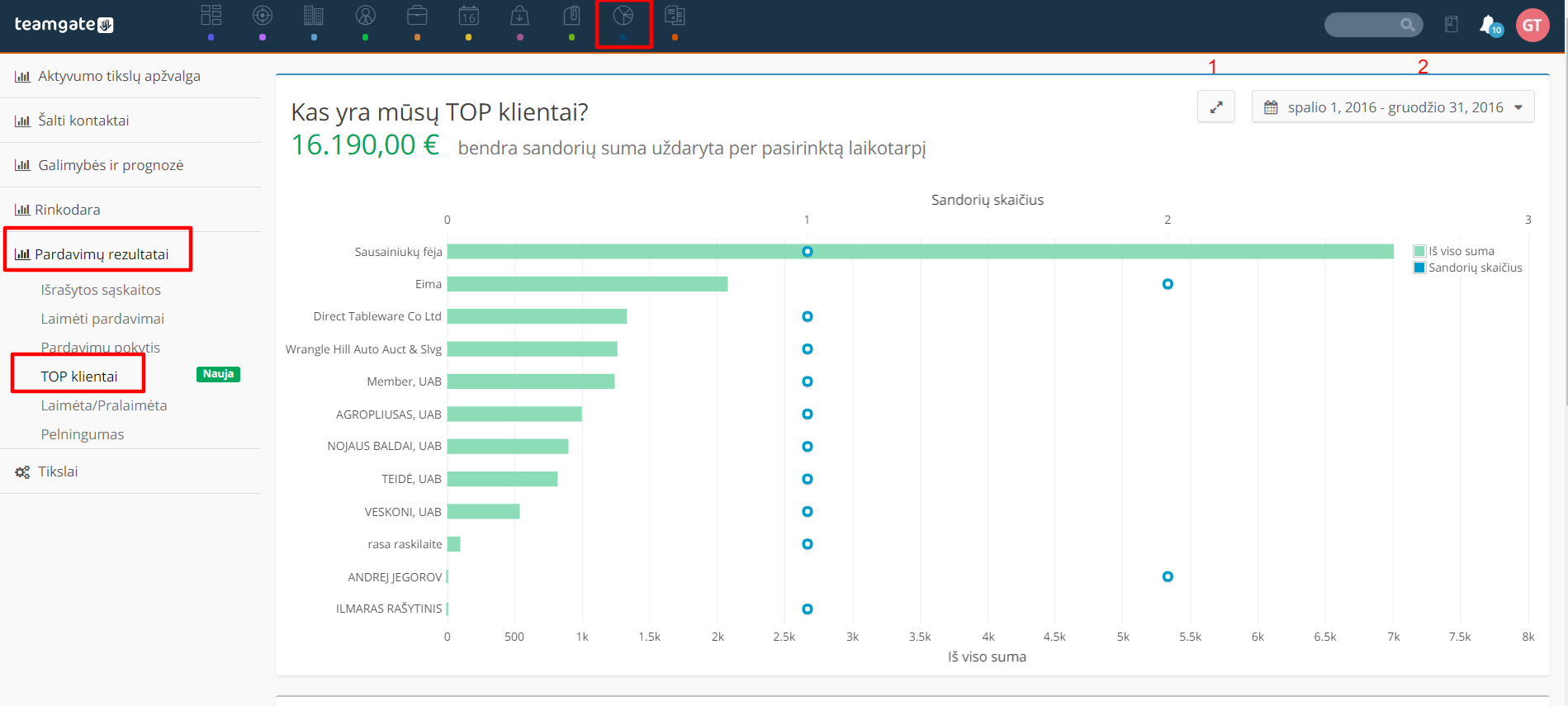Click the search magnifier icon
The height and width of the screenshot is (706, 1568).
coord(1408,25)
